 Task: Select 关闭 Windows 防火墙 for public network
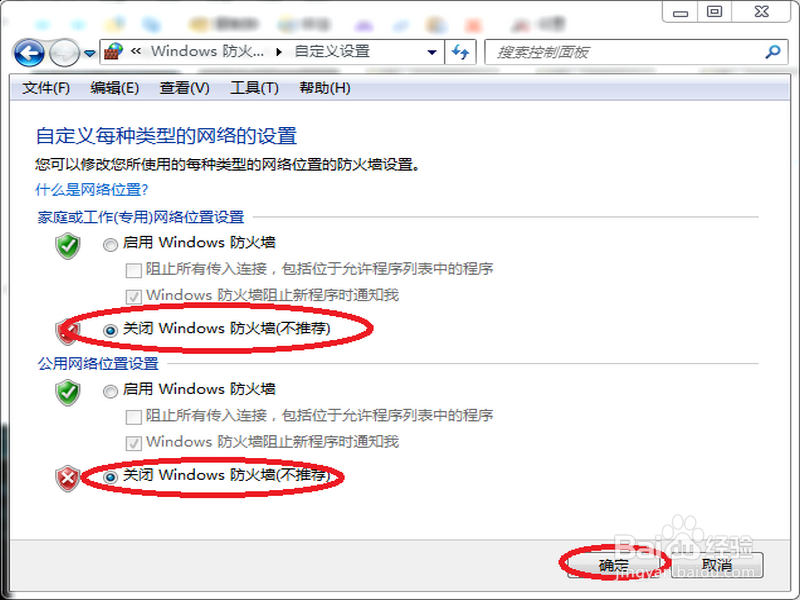click(110, 477)
